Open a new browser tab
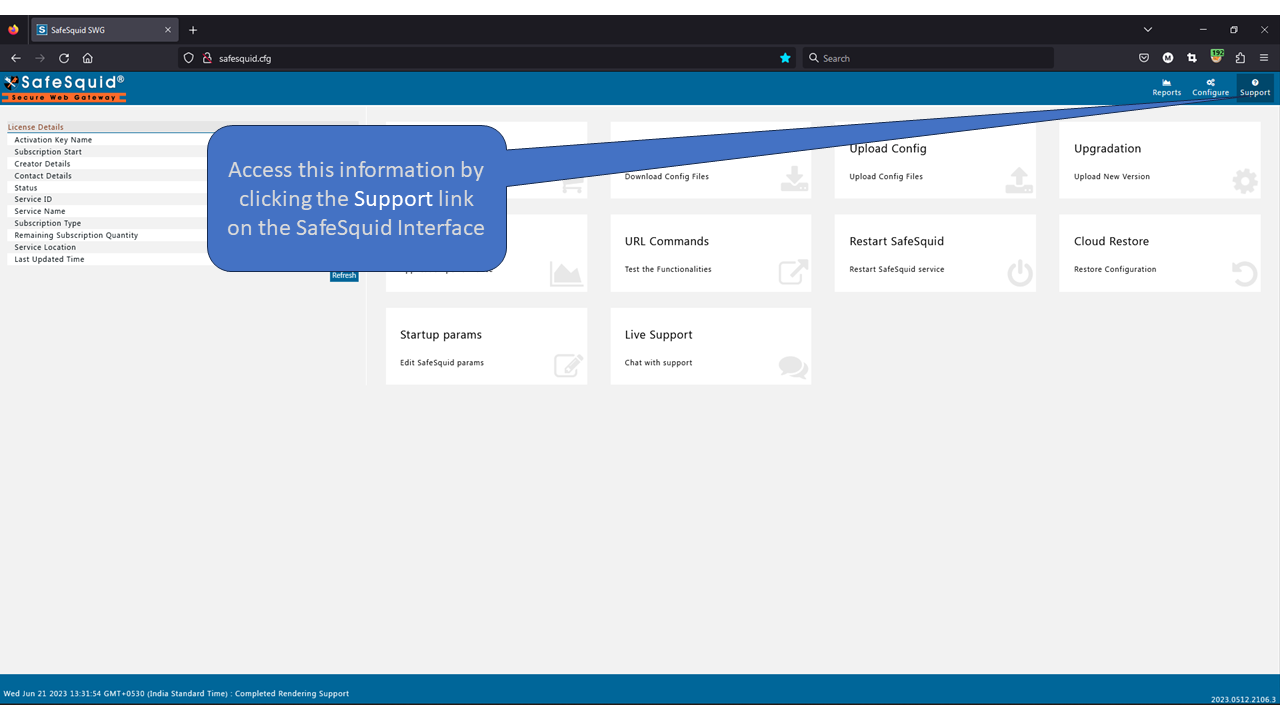Screen dimensions: 1280x720 pyautogui.click(x=193, y=30)
